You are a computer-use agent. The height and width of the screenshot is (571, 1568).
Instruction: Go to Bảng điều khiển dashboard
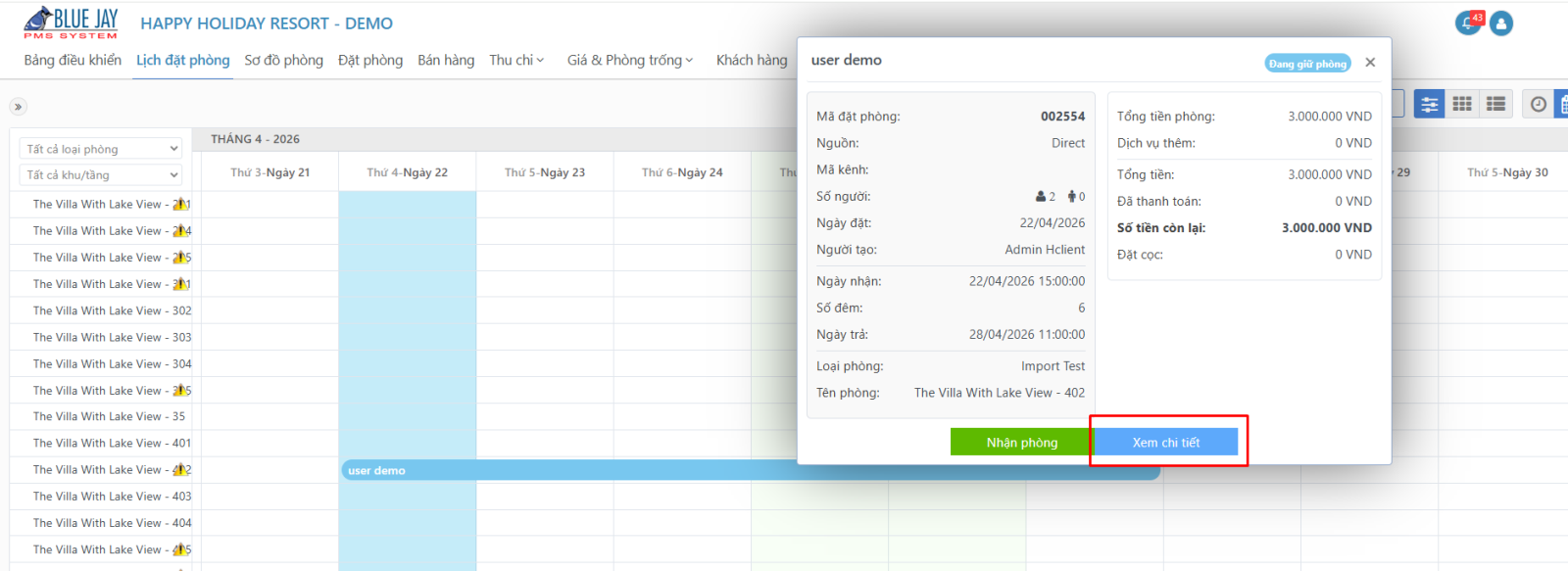pos(73,60)
